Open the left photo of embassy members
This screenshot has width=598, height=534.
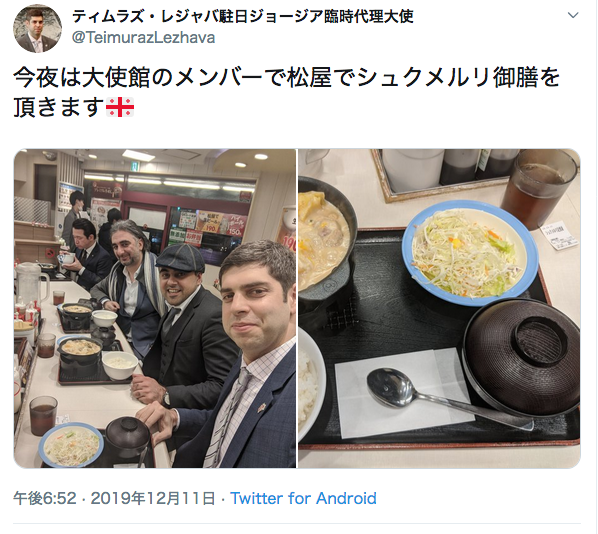pyautogui.click(x=155, y=308)
